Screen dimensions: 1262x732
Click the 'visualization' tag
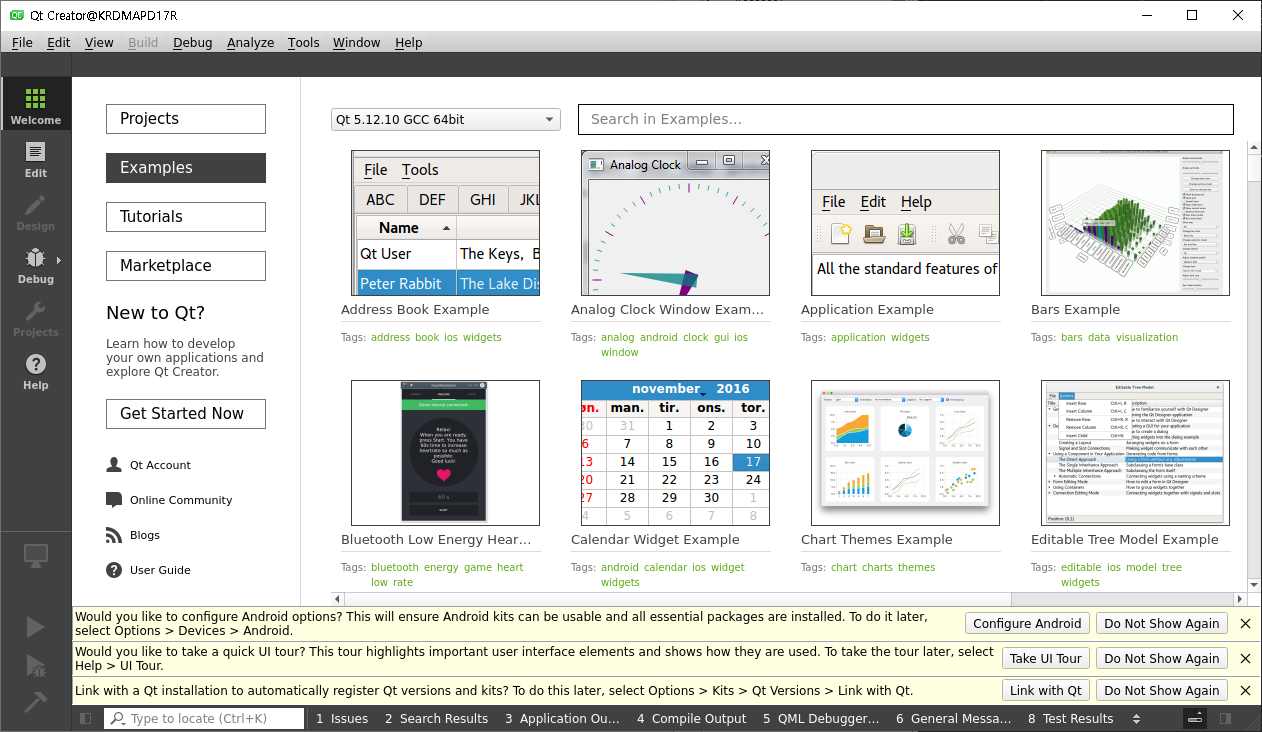point(1147,337)
